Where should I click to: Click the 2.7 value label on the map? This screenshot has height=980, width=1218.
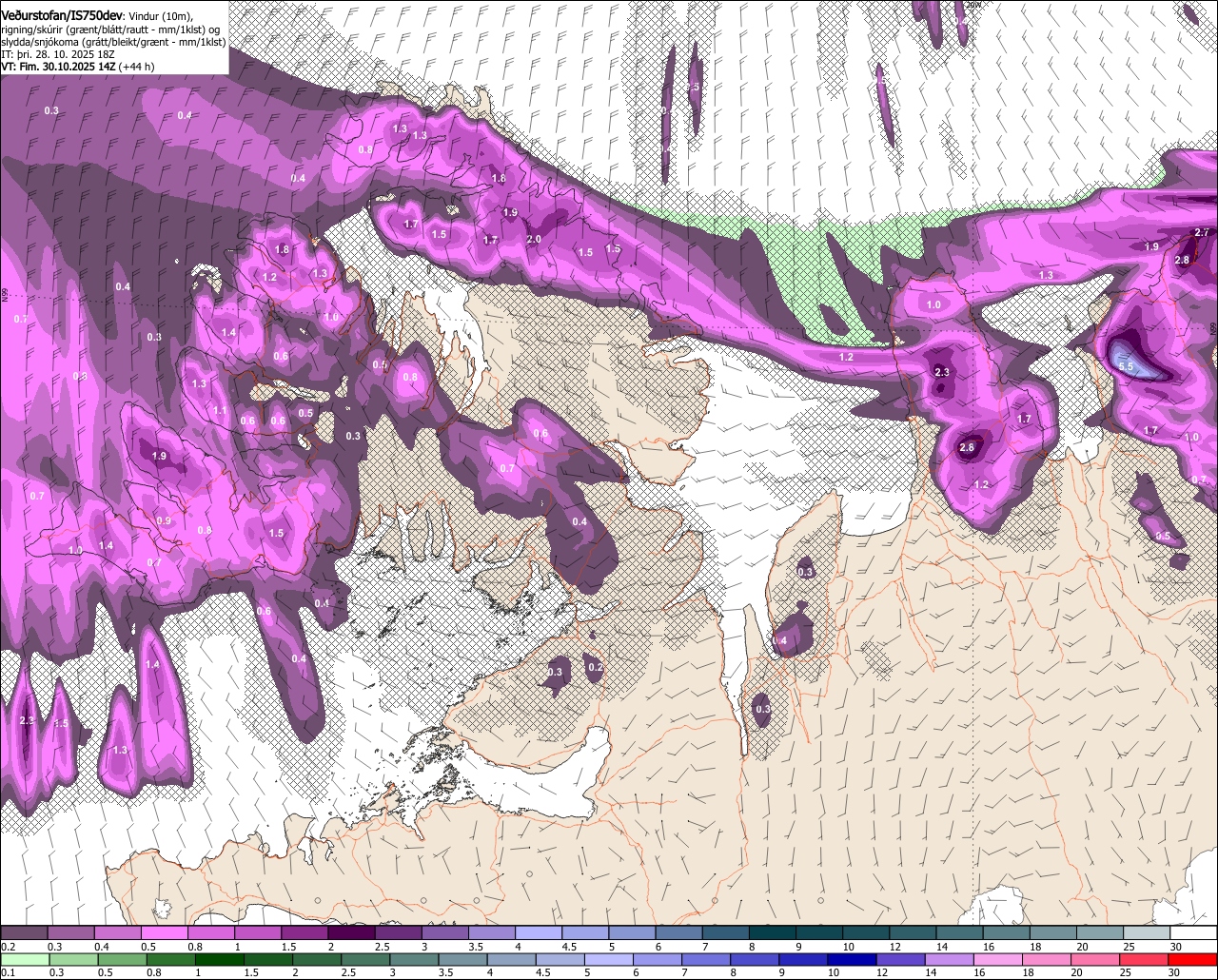1201,233
